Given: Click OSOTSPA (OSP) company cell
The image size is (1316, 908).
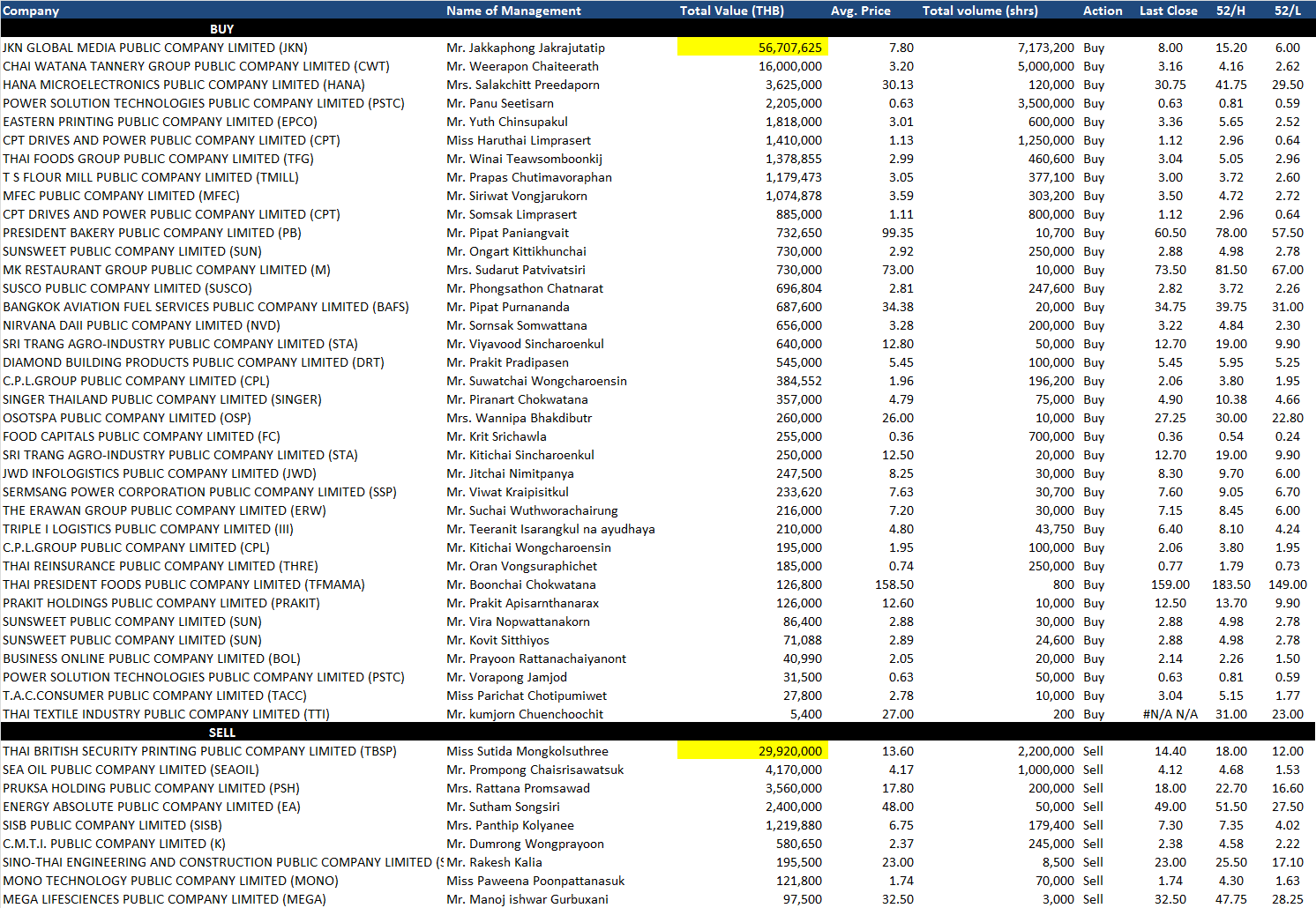Looking at the screenshot, I should 127,418.
